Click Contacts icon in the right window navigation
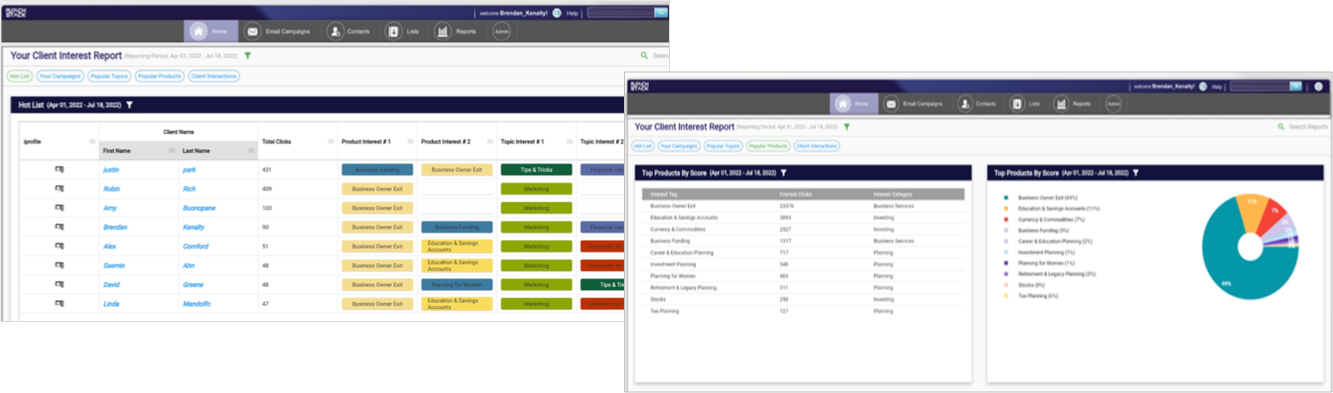 [x=965, y=103]
